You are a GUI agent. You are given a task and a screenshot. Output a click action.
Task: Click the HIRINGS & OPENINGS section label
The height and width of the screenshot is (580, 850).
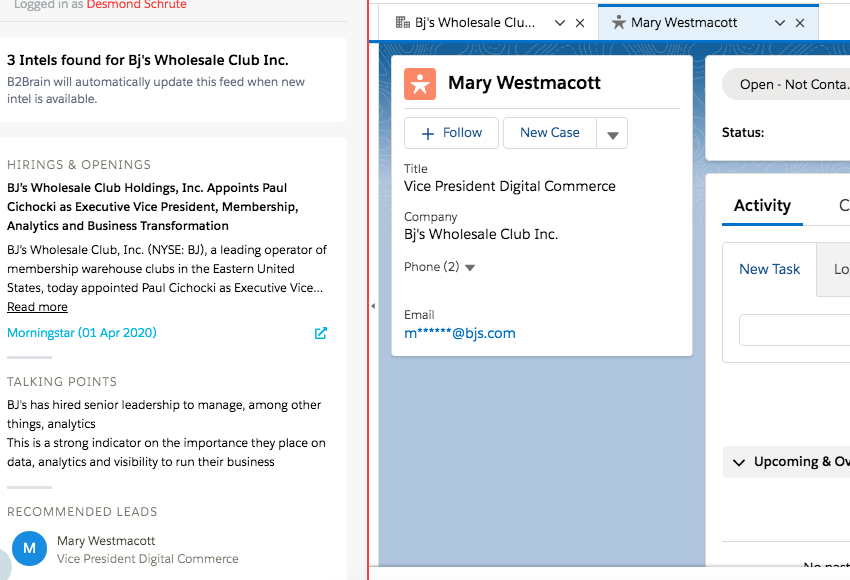pos(79,165)
